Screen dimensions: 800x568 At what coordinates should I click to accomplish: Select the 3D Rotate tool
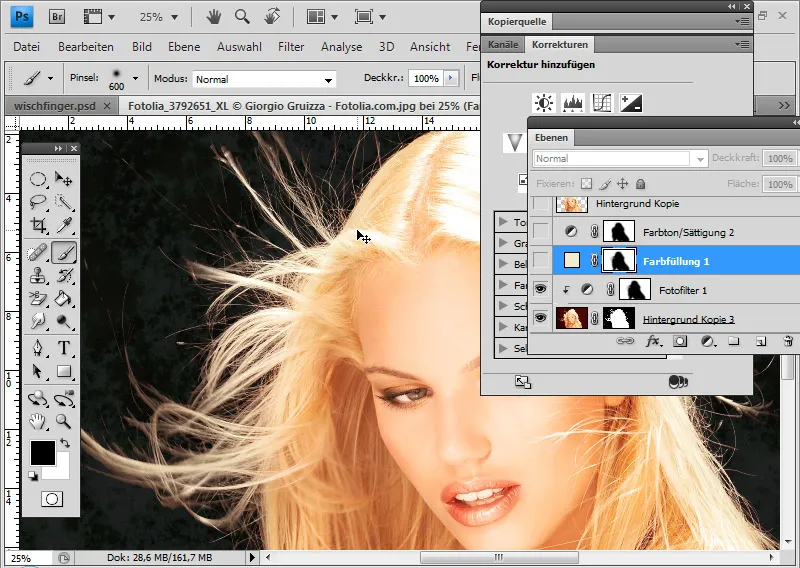(38, 399)
